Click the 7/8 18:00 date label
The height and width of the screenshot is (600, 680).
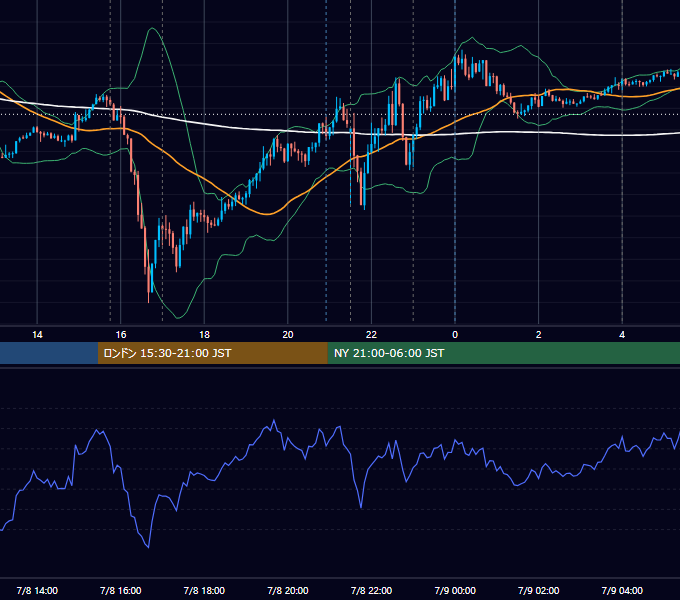(x=204, y=590)
